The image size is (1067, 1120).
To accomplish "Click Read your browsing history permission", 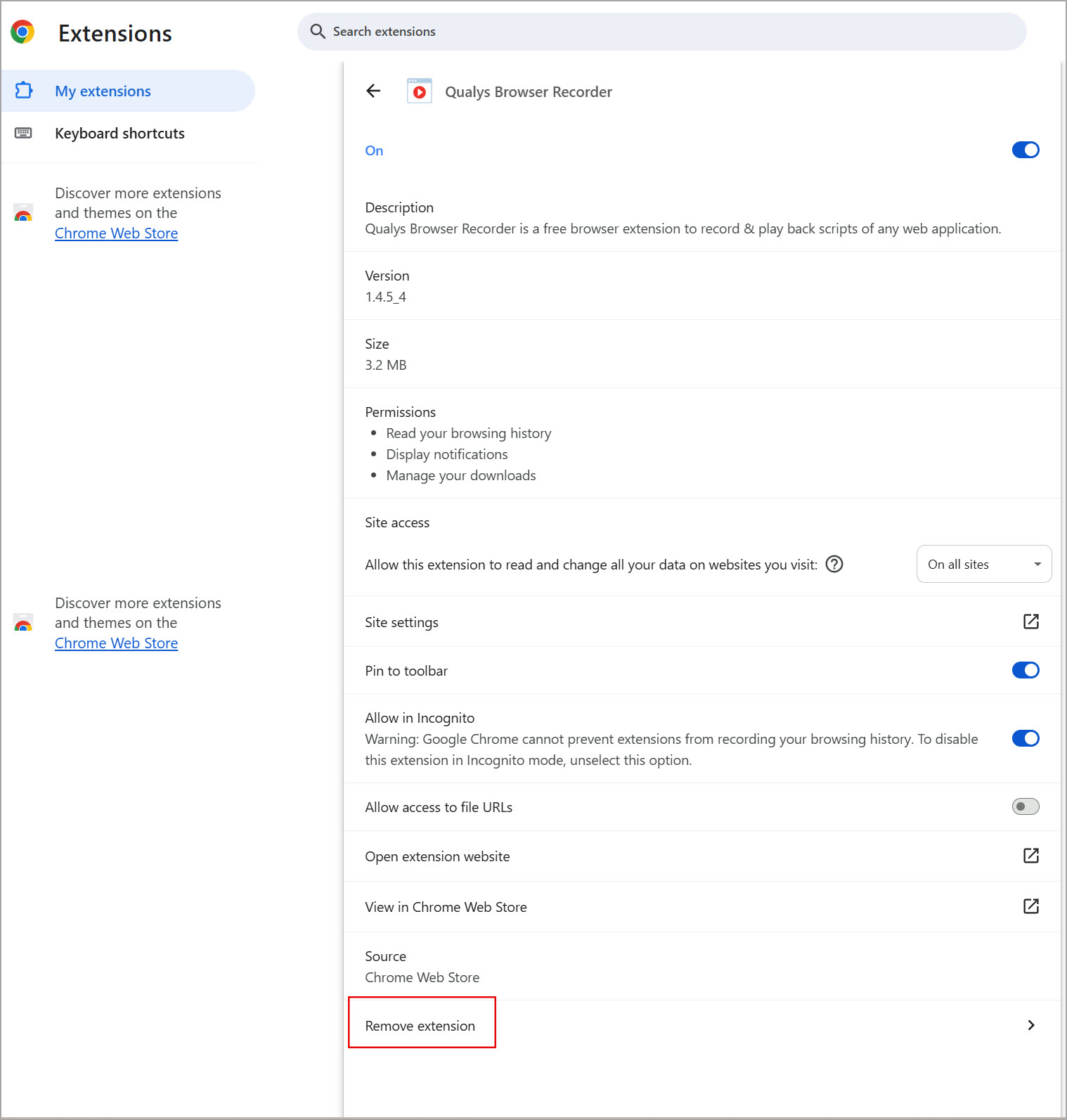I will point(469,433).
